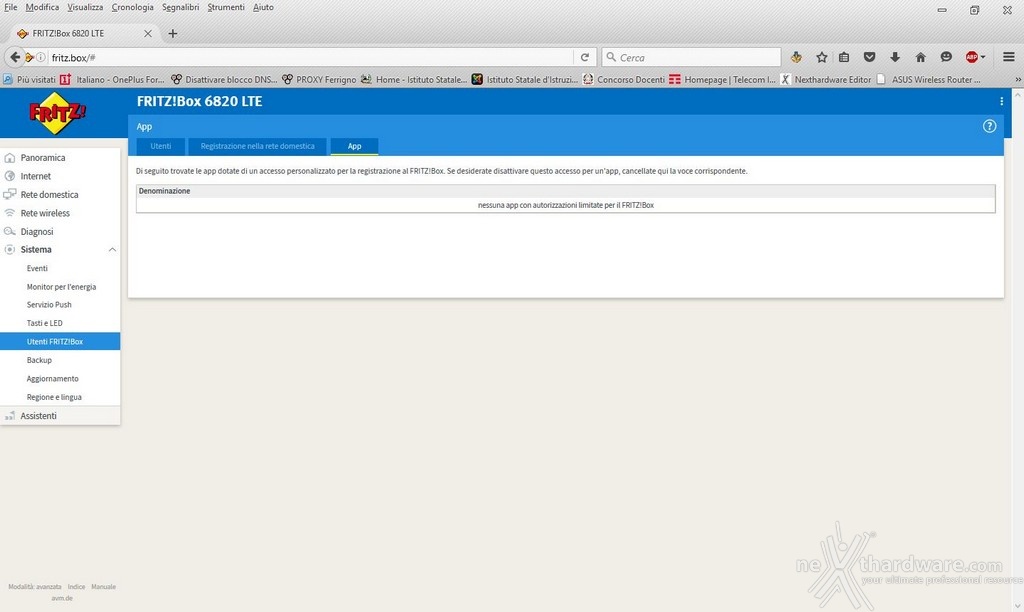Open the Nexthardware Editor bookmark
Image resolution: width=1024 pixels, height=612 pixels.
825,80
